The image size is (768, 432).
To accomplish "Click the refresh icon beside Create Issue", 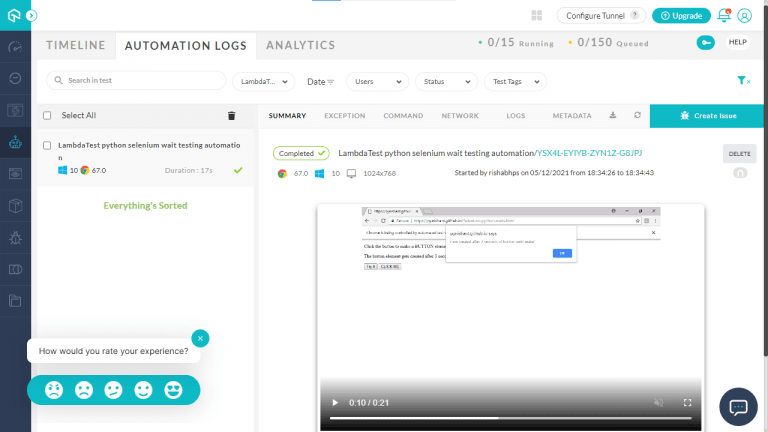I will (x=637, y=116).
